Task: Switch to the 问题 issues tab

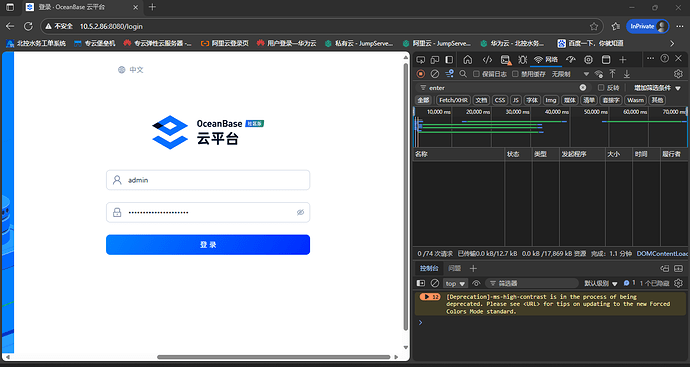Action: click(x=454, y=268)
